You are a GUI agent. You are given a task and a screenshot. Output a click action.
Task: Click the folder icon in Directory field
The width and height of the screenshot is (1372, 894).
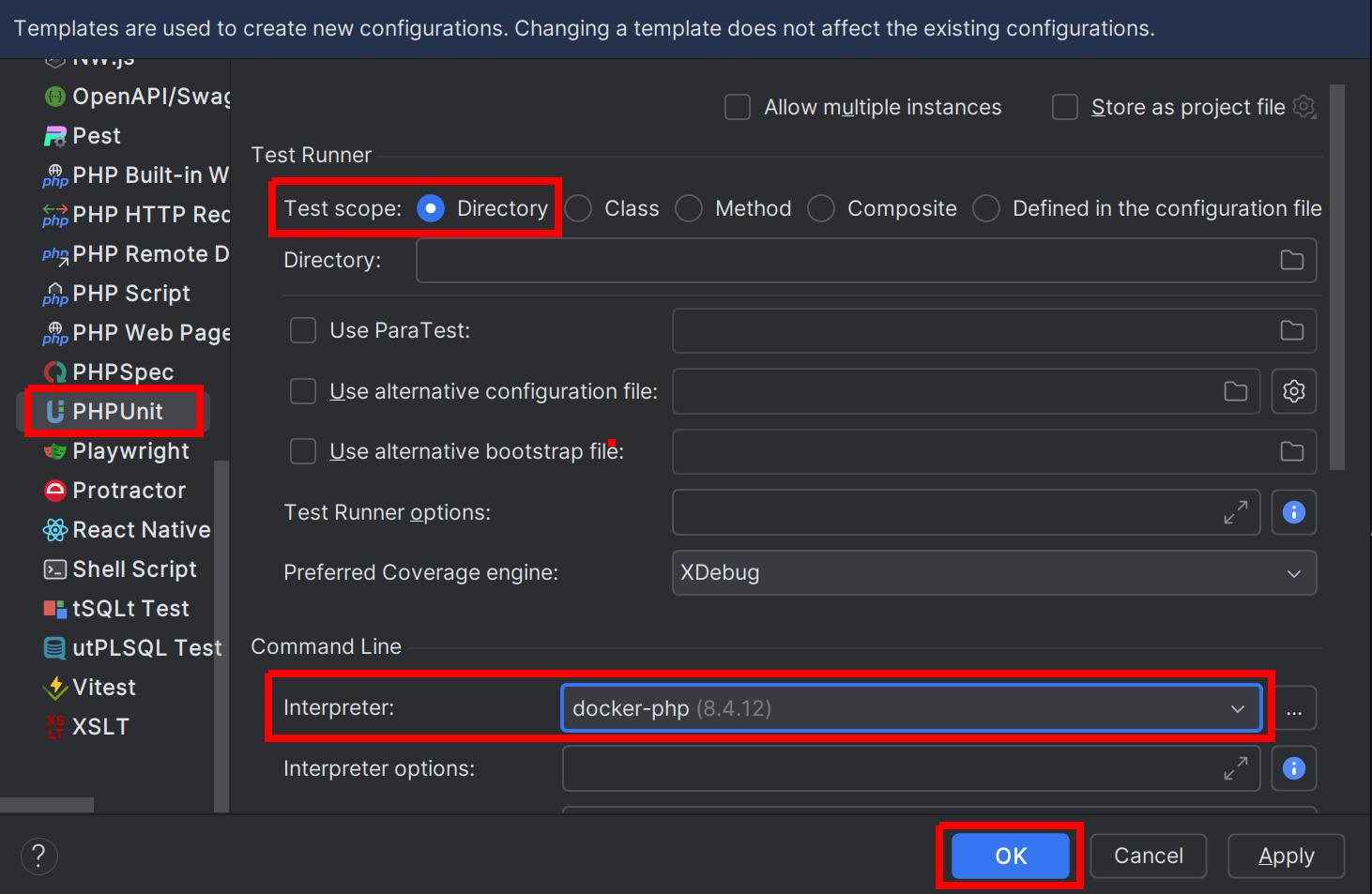(1291, 260)
